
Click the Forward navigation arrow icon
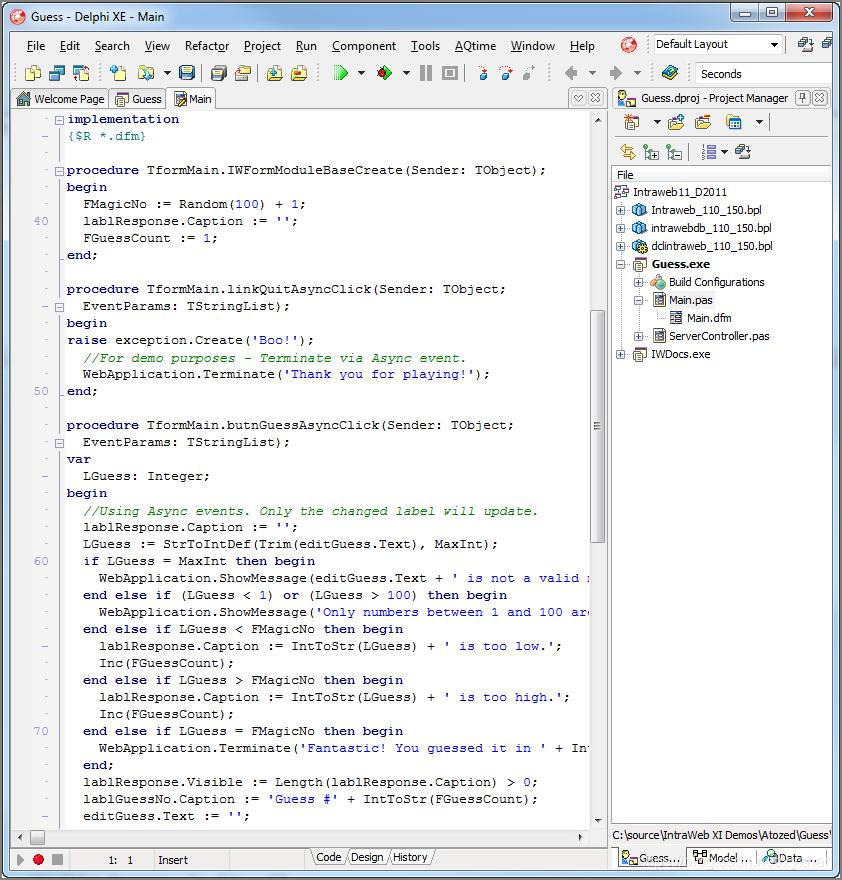click(x=616, y=73)
